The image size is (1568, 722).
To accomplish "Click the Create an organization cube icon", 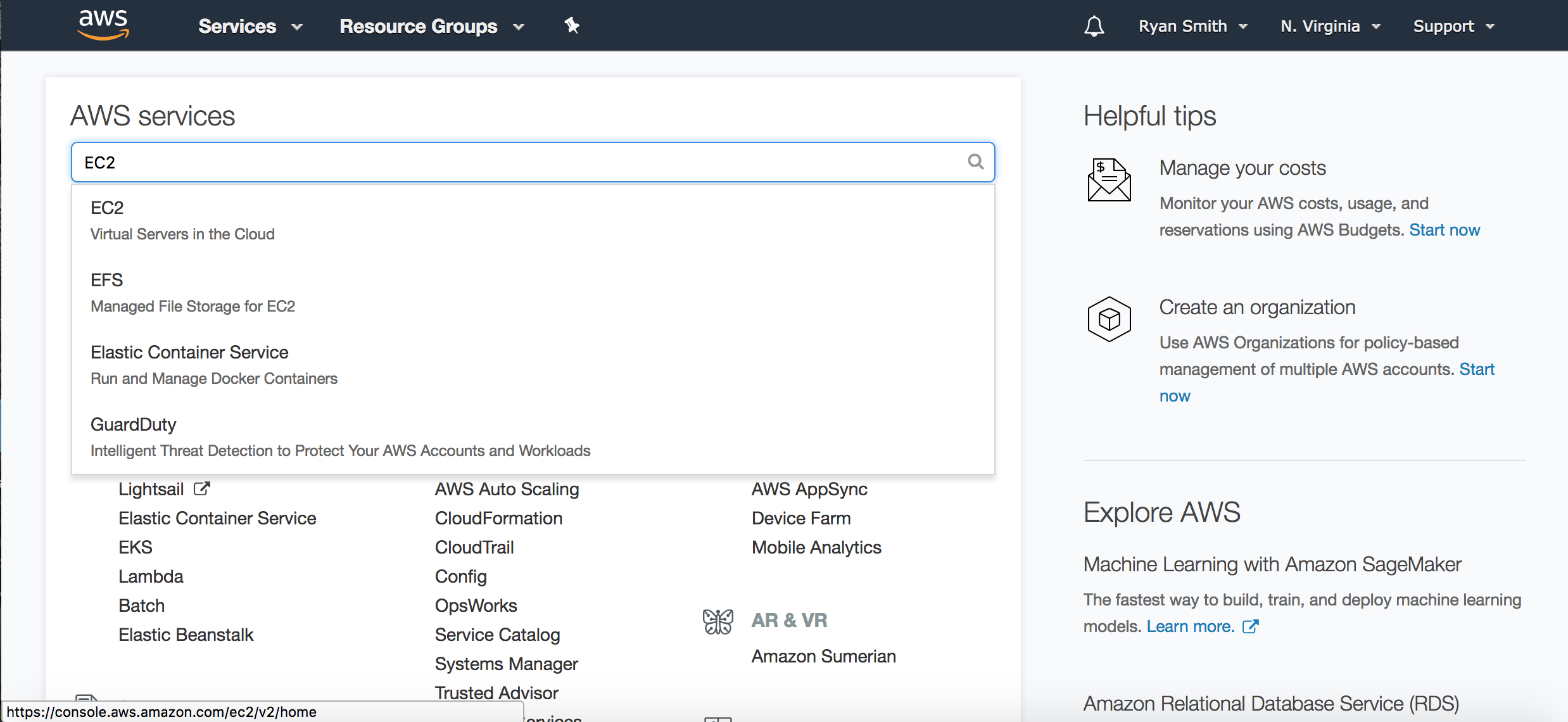I will point(1109,319).
